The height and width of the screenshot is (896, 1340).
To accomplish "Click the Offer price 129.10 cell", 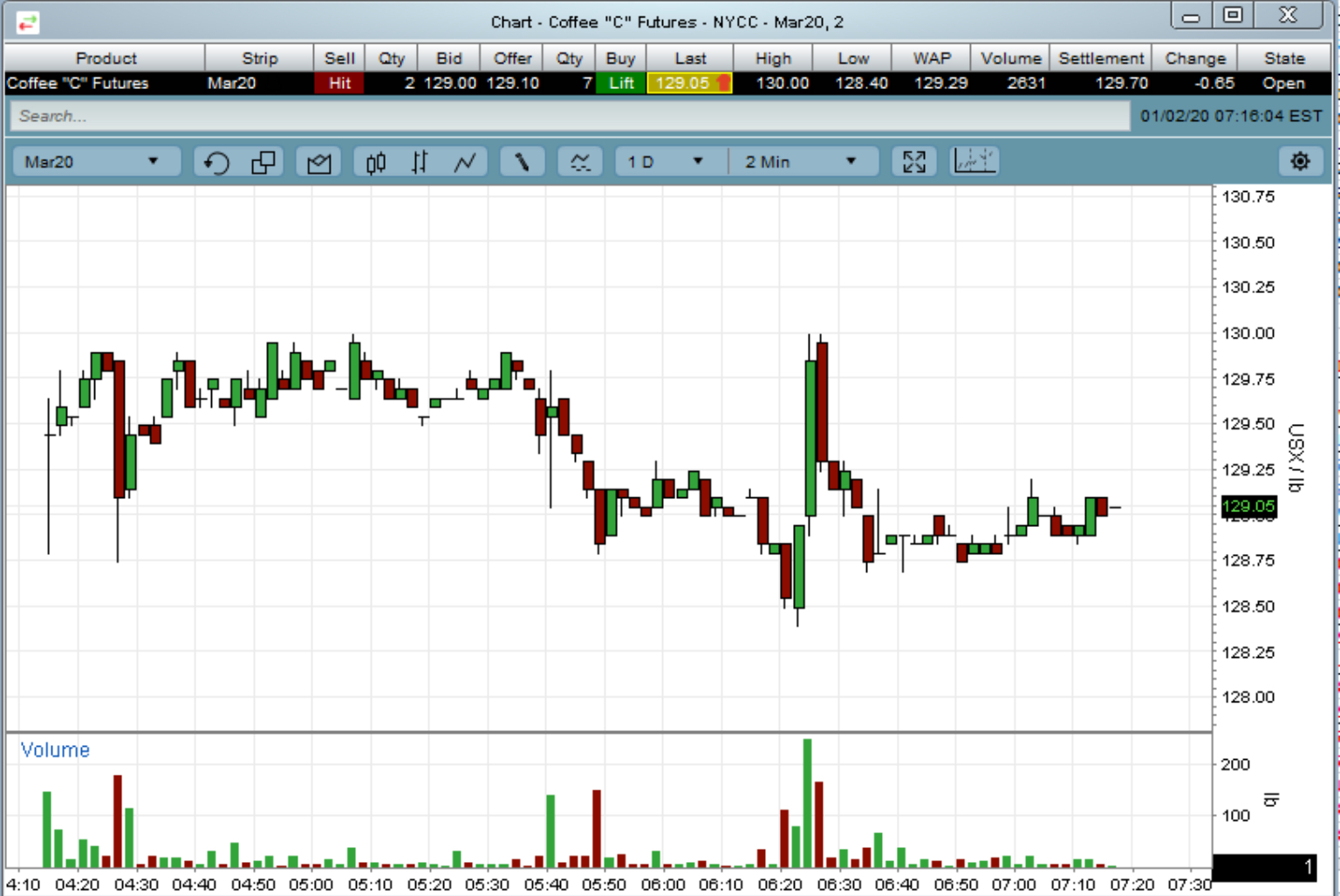I will tap(512, 83).
